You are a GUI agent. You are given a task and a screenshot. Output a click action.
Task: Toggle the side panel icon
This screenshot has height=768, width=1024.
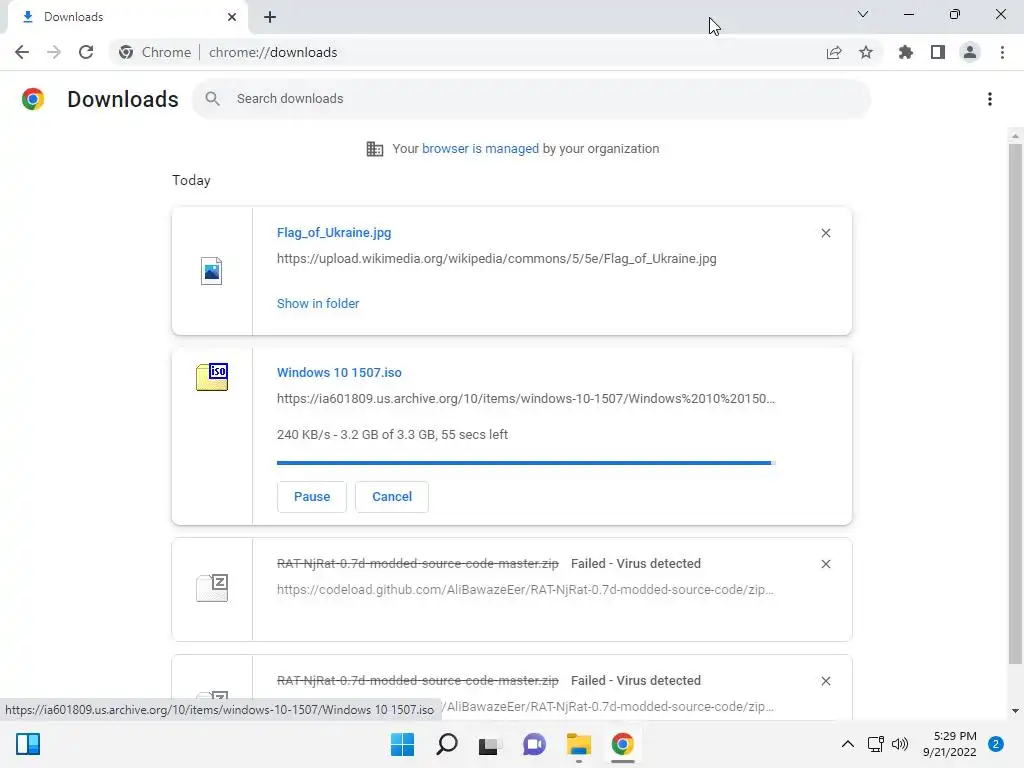point(938,52)
